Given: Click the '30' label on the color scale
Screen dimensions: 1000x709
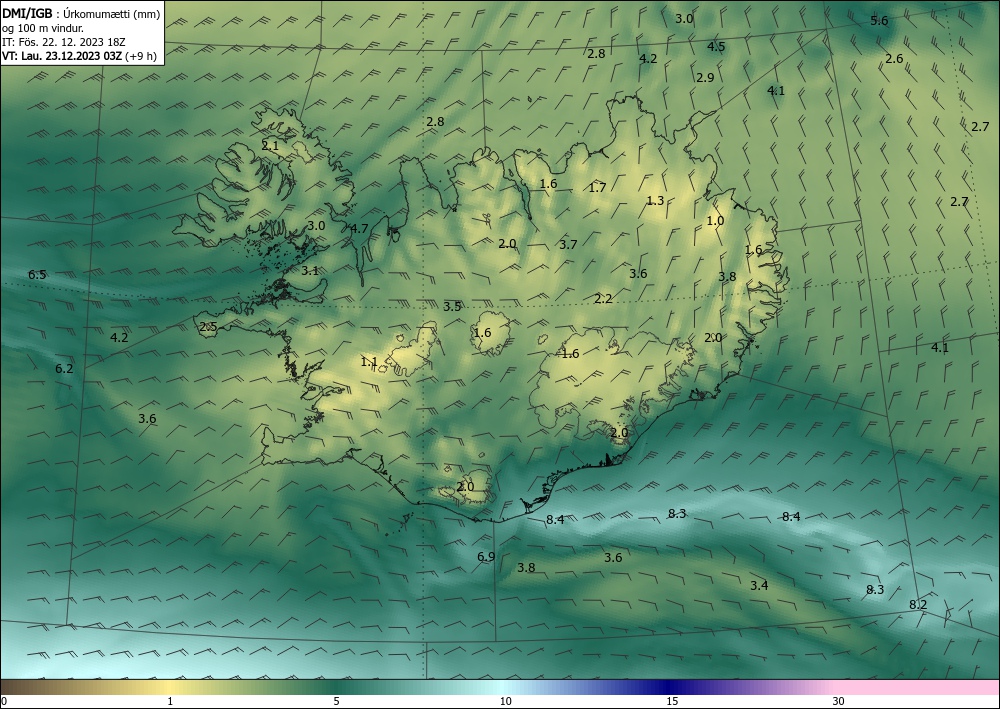Looking at the screenshot, I should point(838,701).
